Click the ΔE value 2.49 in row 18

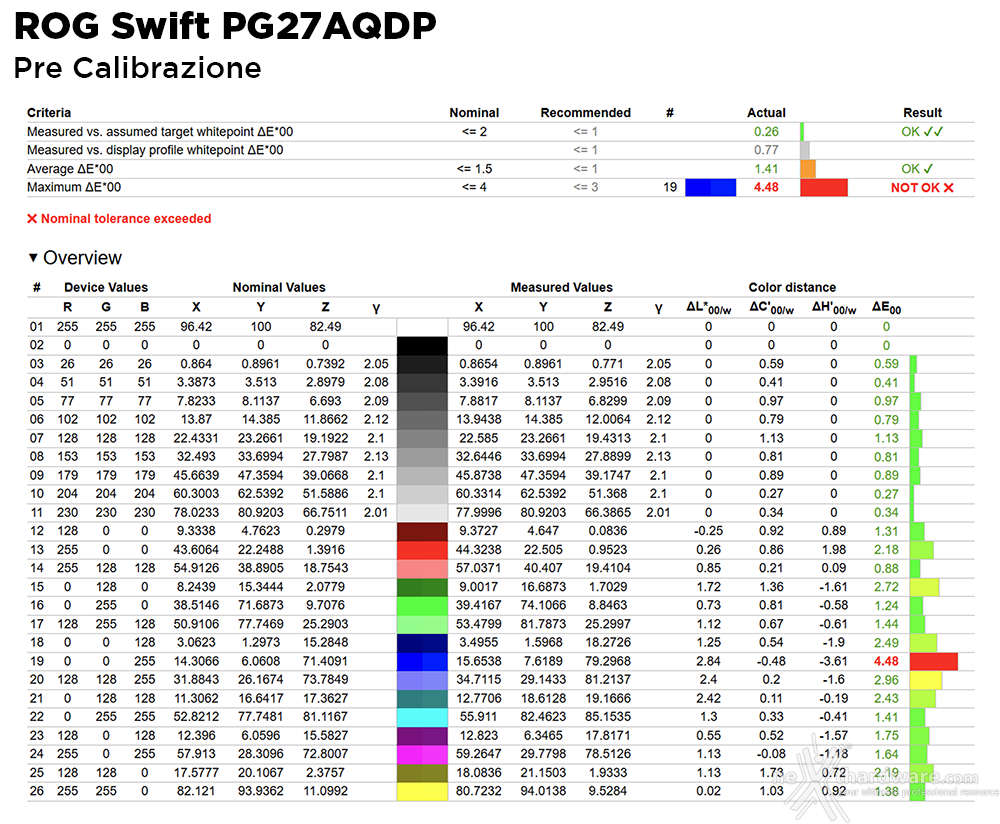(886, 643)
